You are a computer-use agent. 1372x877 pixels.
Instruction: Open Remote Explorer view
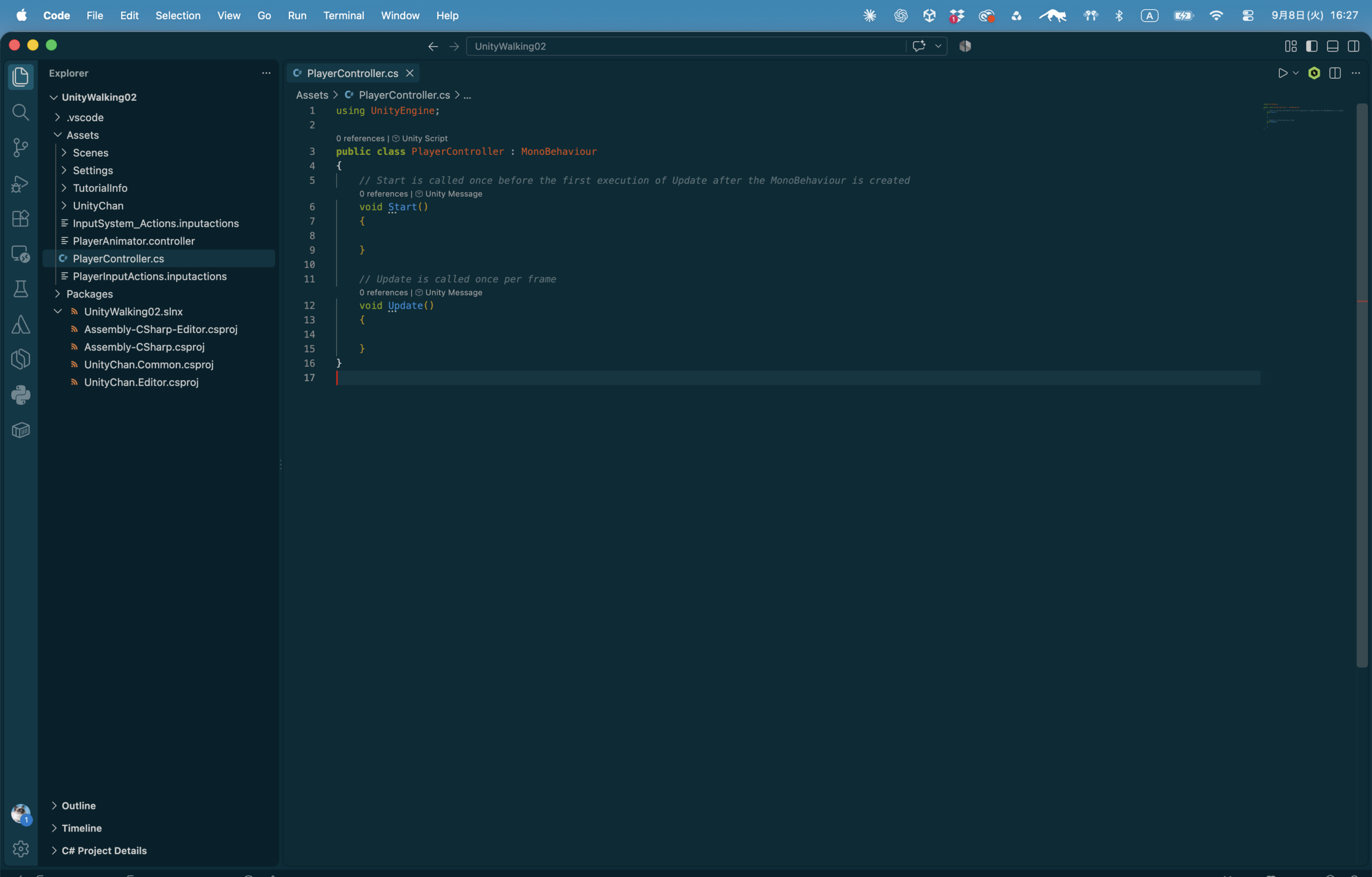click(x=20, y=254)
